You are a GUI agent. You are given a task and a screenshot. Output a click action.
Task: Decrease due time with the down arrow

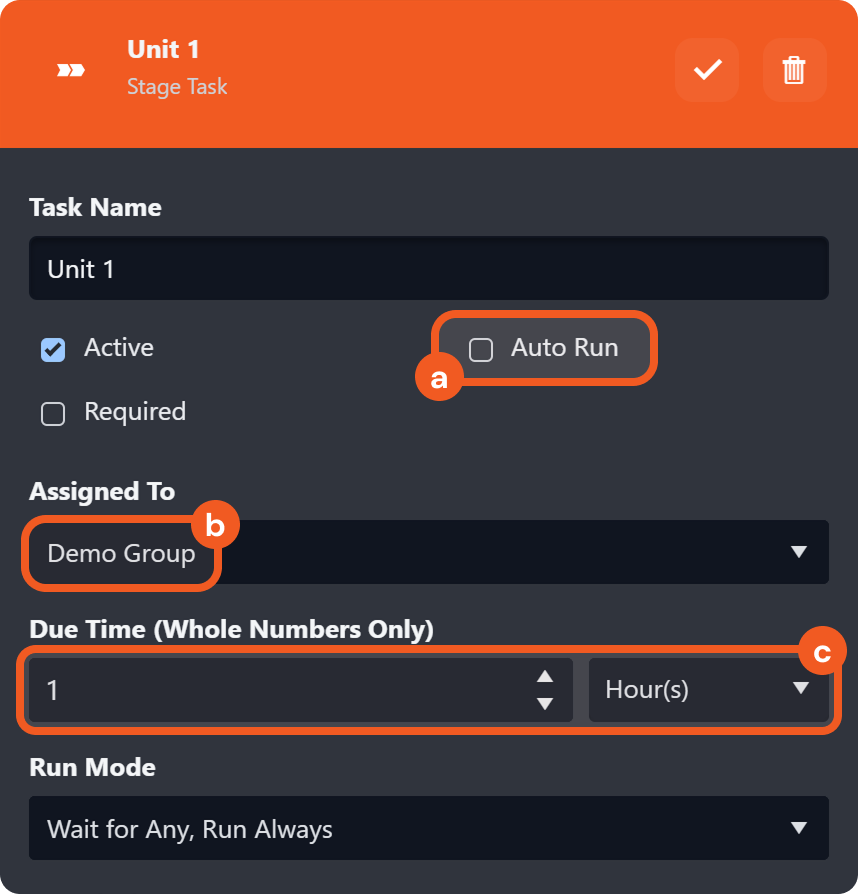[545, 703]
